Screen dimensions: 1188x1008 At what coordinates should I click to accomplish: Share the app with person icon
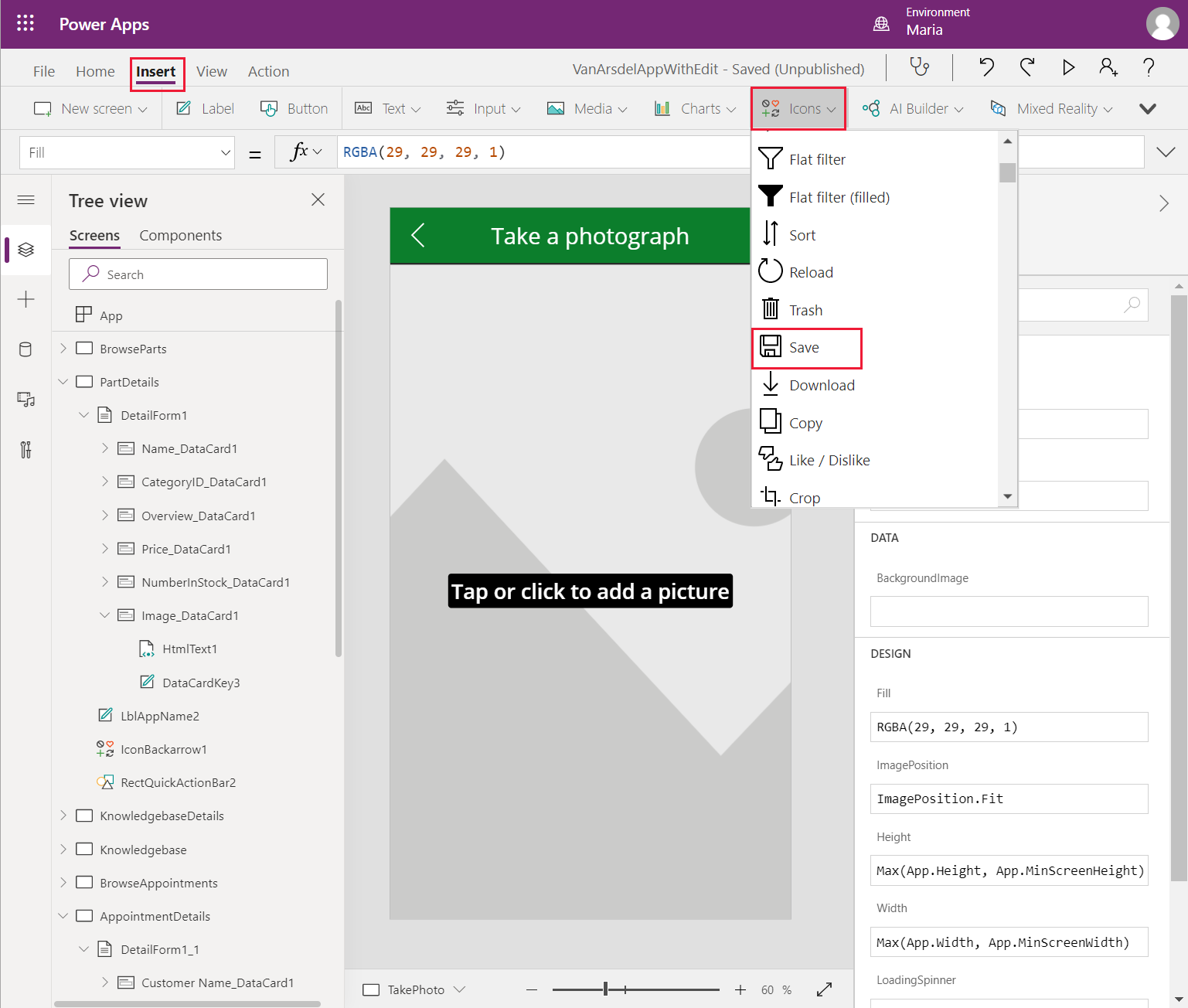pyautogui.click(x=1108, y=67)
